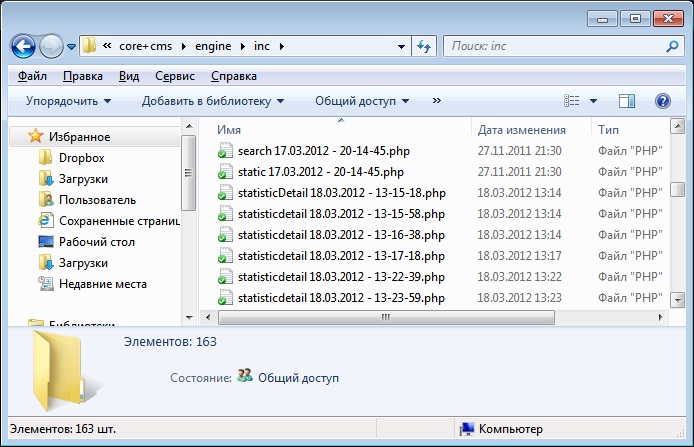Image resolution: width=694 pixels, height=447 pixels.
Task: Select statisticdetail 18.03.2012 - 13-15-58.php icon
Action: 225,214
